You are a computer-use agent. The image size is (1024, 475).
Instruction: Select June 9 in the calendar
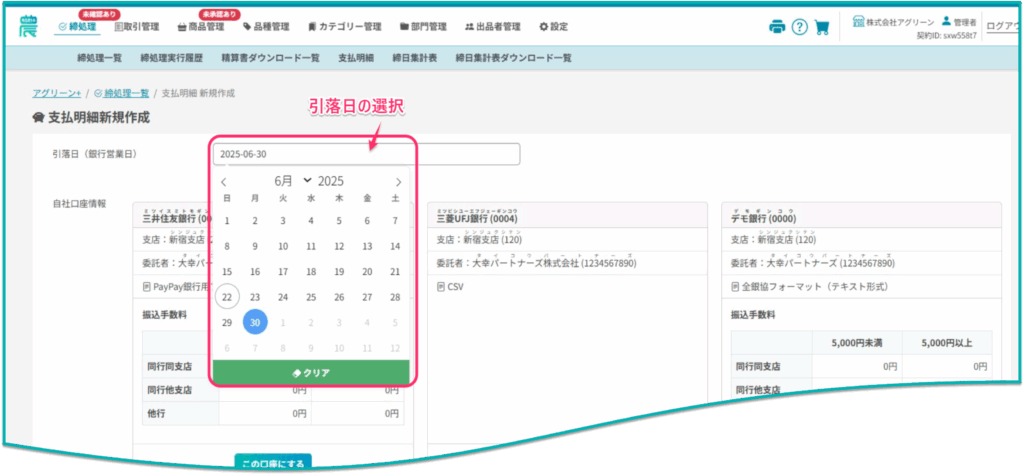click(x=255, y=246)
